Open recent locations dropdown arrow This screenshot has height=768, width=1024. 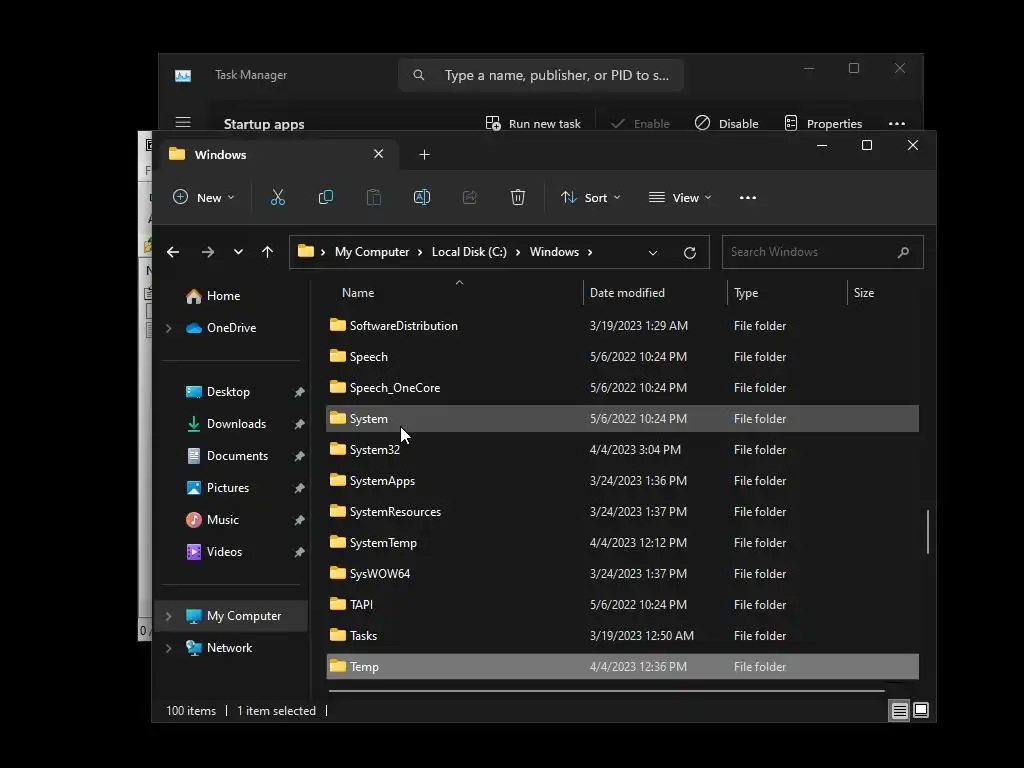(x=238, y=252)
